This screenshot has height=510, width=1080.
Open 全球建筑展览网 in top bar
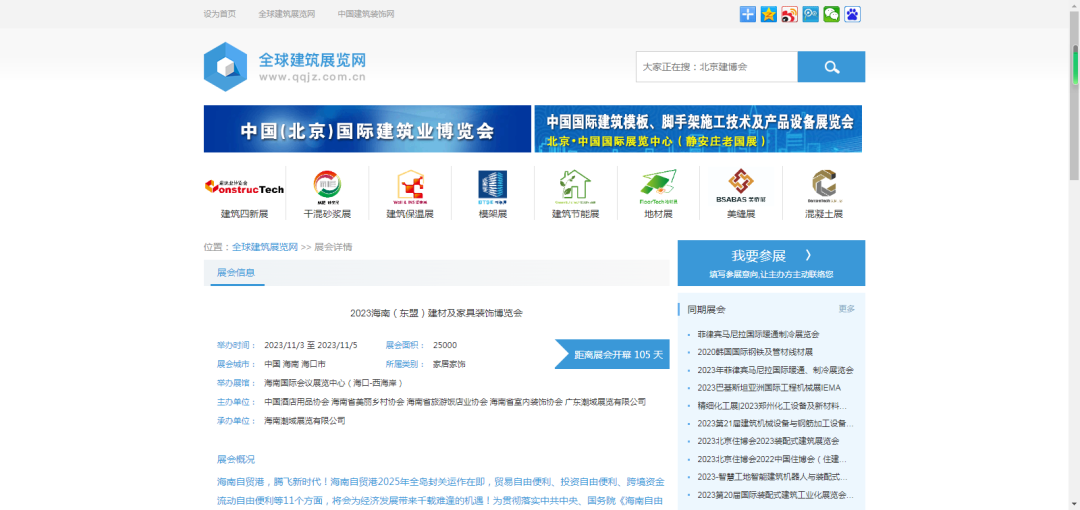tap(287, 14)
